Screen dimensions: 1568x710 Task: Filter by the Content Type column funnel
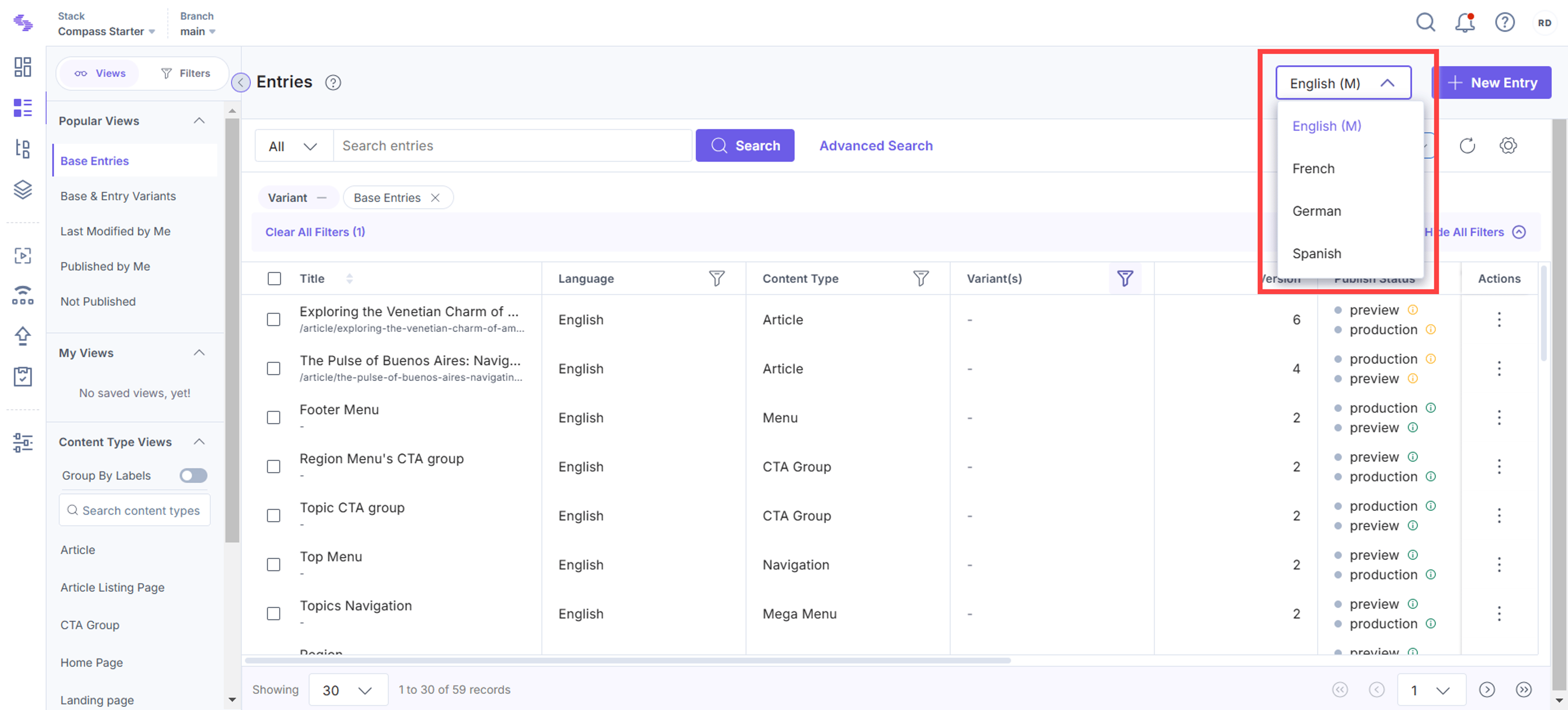921,278
